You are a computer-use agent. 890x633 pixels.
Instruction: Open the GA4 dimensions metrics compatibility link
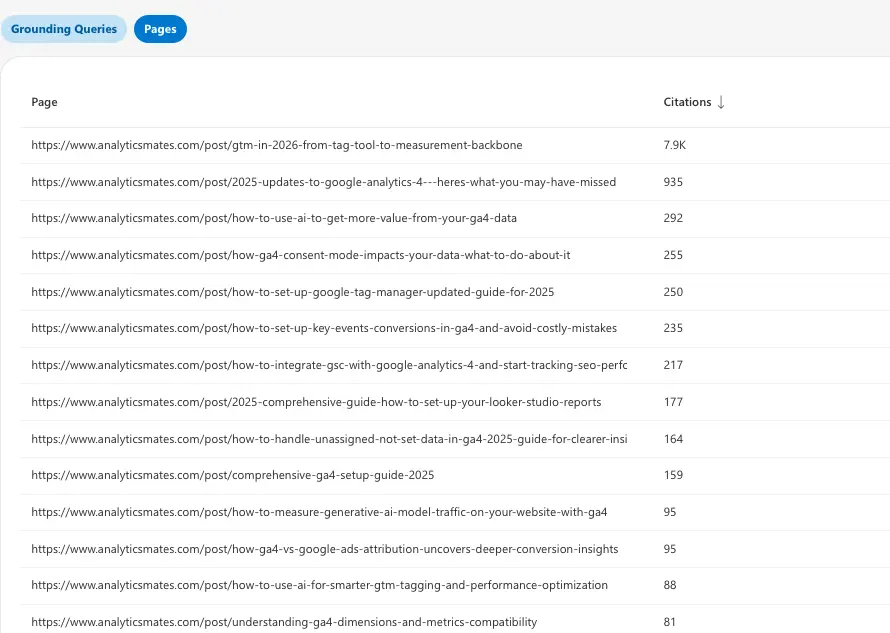pos(285,621)
